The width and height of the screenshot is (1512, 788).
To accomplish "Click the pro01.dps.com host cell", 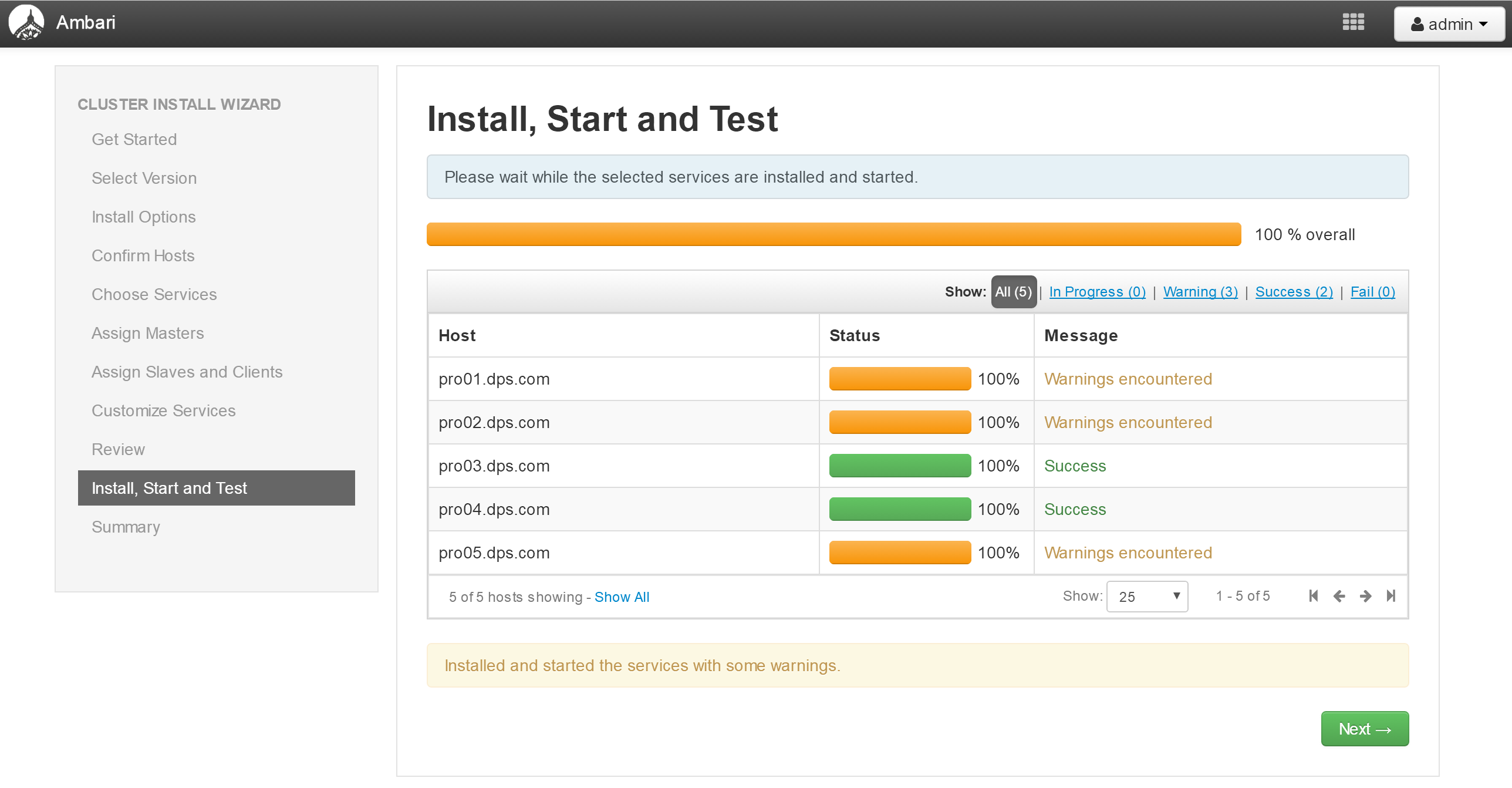I will (x=624, y=379).
